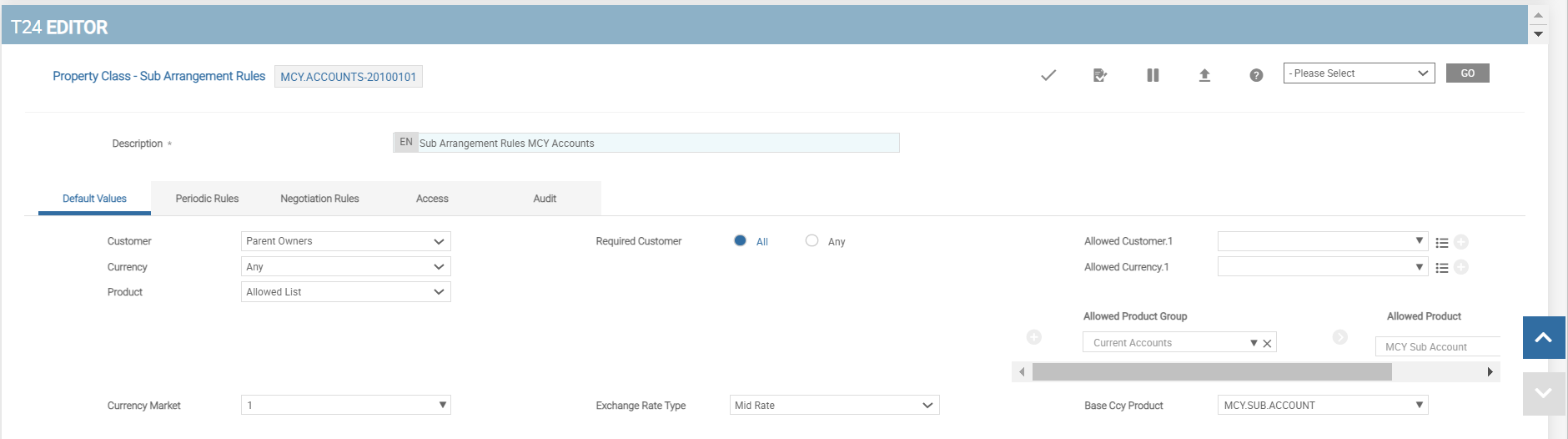Image resolution: width=1568 pixels, height=439 pixels.
Task: Click the horizontal scrollbar right arrow
Action: coord(1490,372)
